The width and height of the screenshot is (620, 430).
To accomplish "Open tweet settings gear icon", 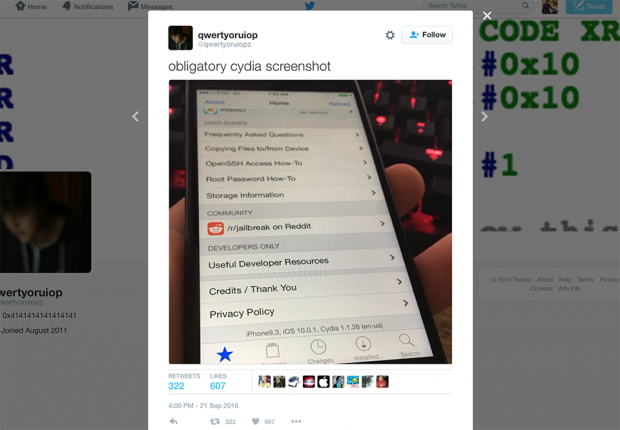I will tap(390, 35).
